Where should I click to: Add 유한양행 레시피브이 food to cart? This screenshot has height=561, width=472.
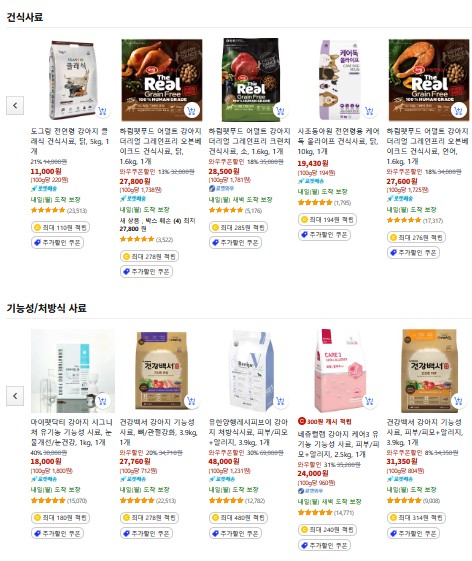pyautogui.click(x=281, y=401)
